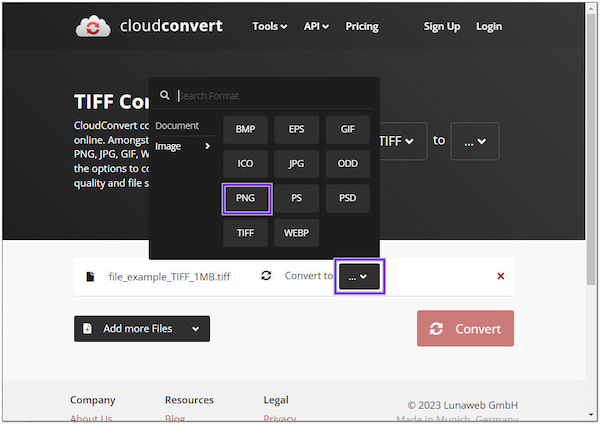Click the Sign Up link
The image size is (600, 424).
(442, 26)
